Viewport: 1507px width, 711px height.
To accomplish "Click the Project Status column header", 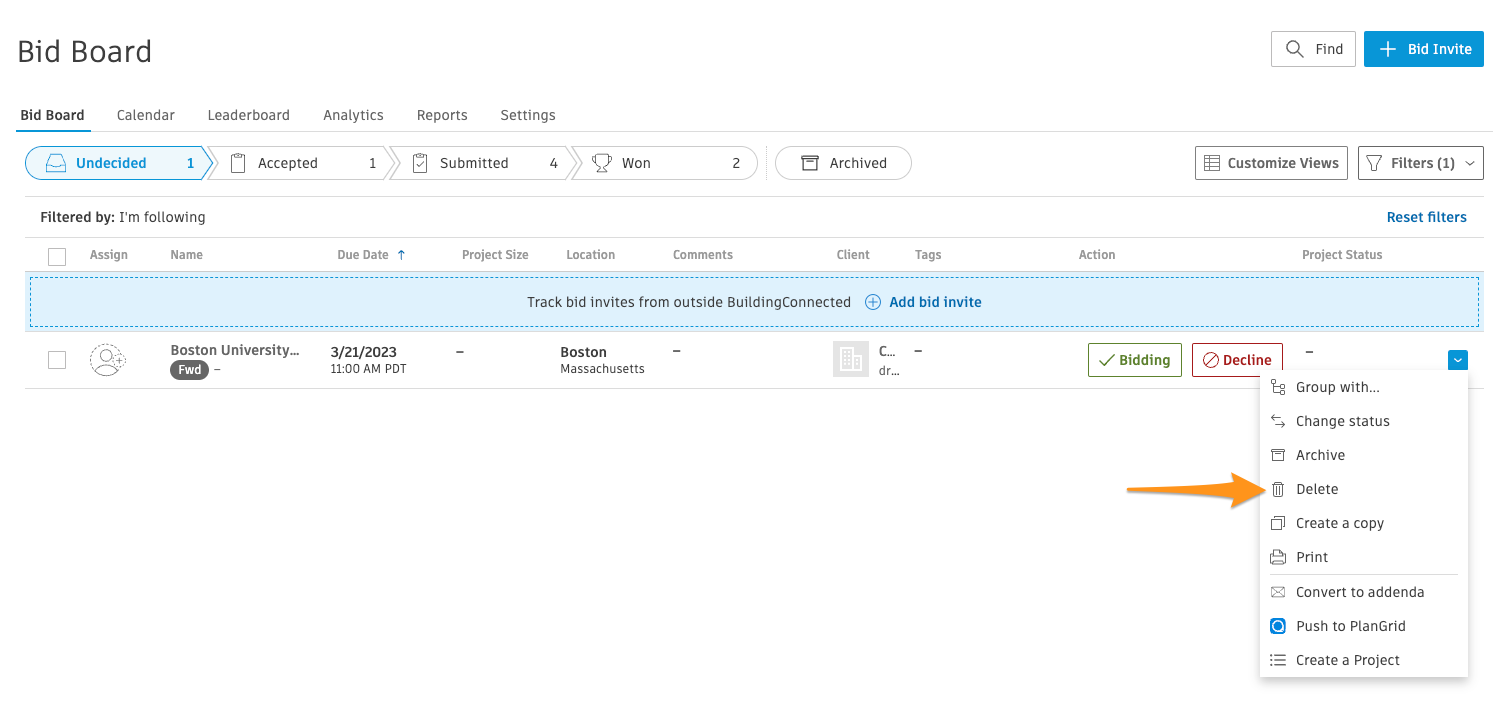I will [x=1342, y=255].
